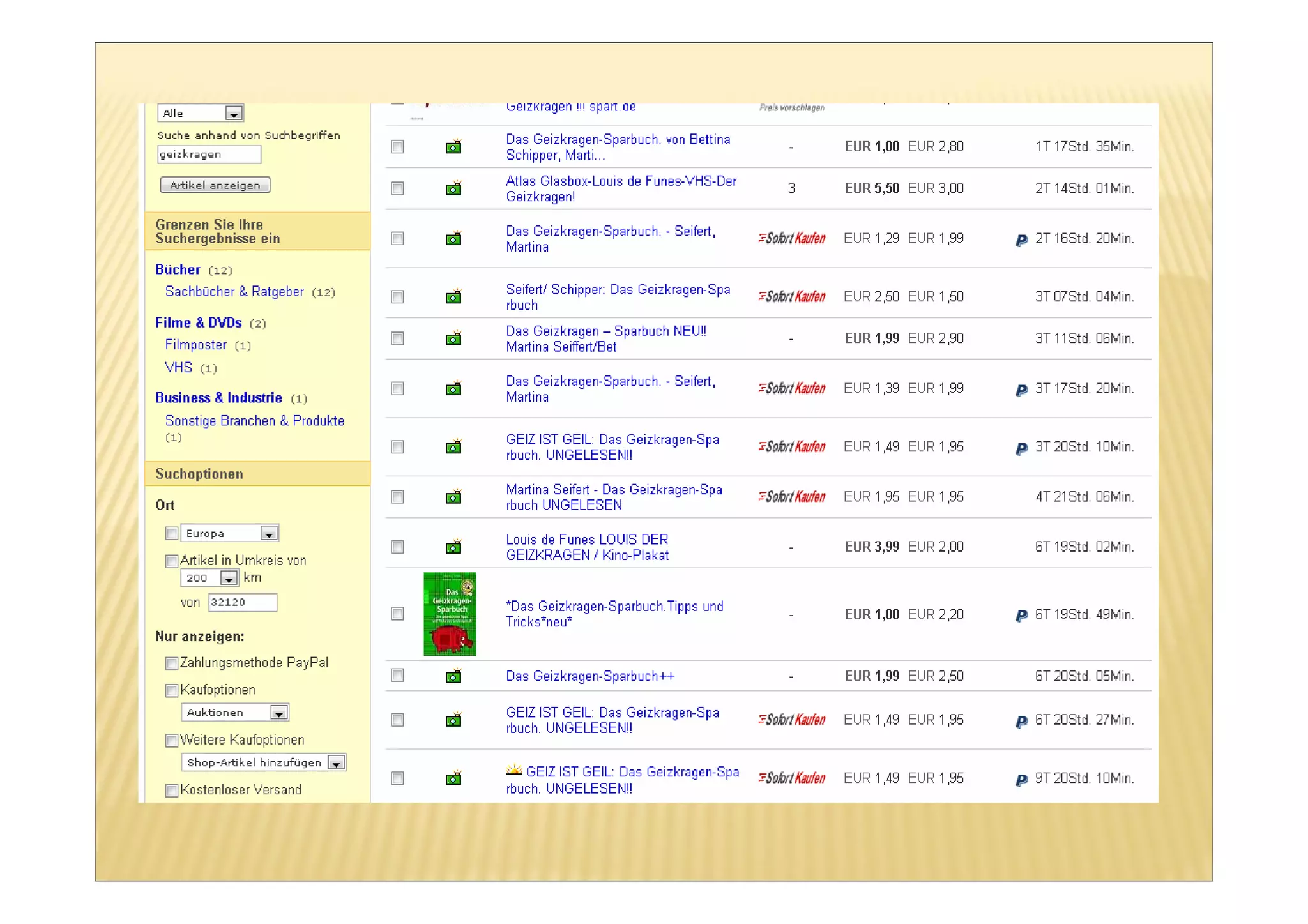The image size is (1308, 924).
Task: Open the 200 km radius dropdown
Action: coord(228,578)
